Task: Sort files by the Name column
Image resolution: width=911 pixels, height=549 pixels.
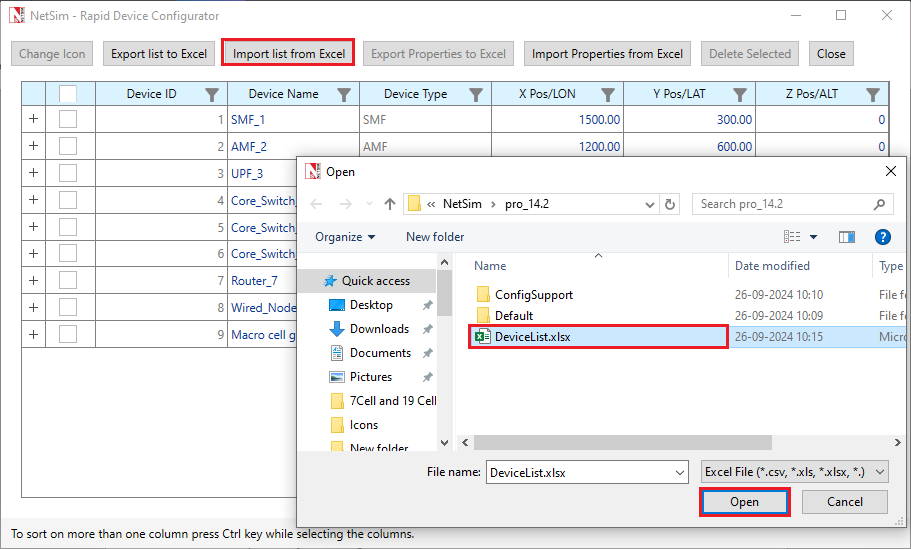Action: point(490,266)
